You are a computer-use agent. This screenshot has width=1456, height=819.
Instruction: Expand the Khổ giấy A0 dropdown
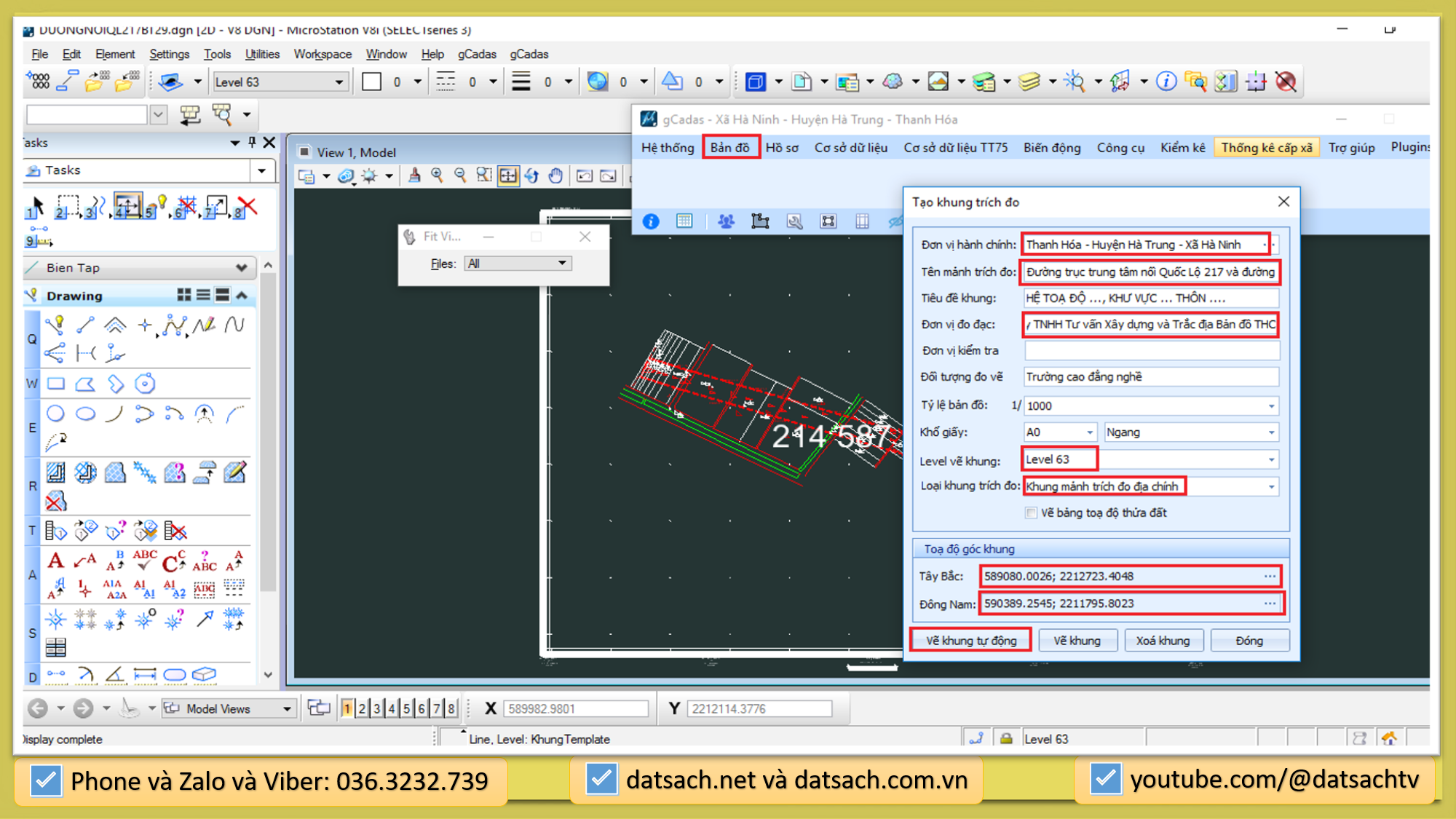pos(1089,432)
